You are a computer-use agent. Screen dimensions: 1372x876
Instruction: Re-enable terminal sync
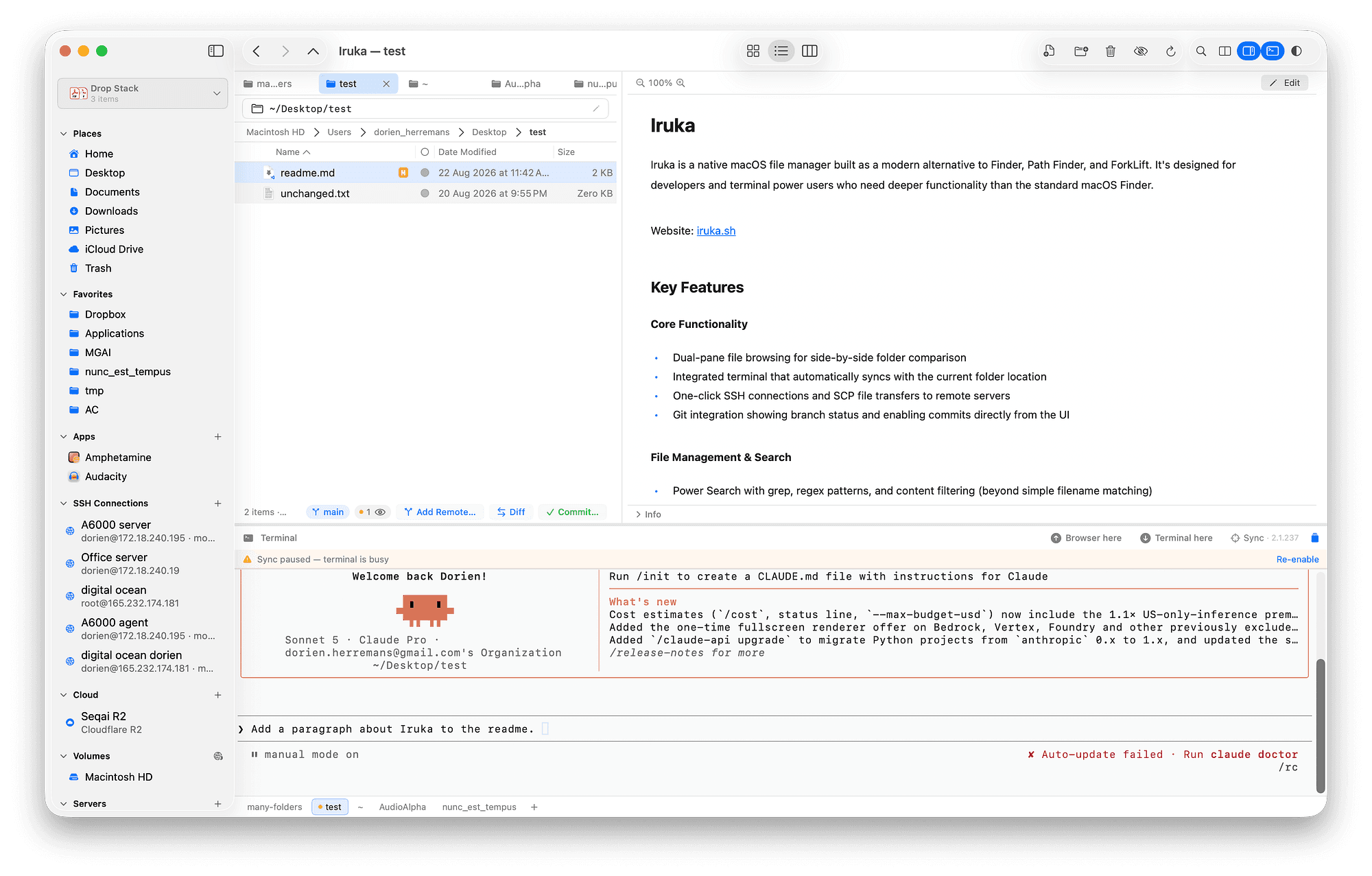(1297, 560)
